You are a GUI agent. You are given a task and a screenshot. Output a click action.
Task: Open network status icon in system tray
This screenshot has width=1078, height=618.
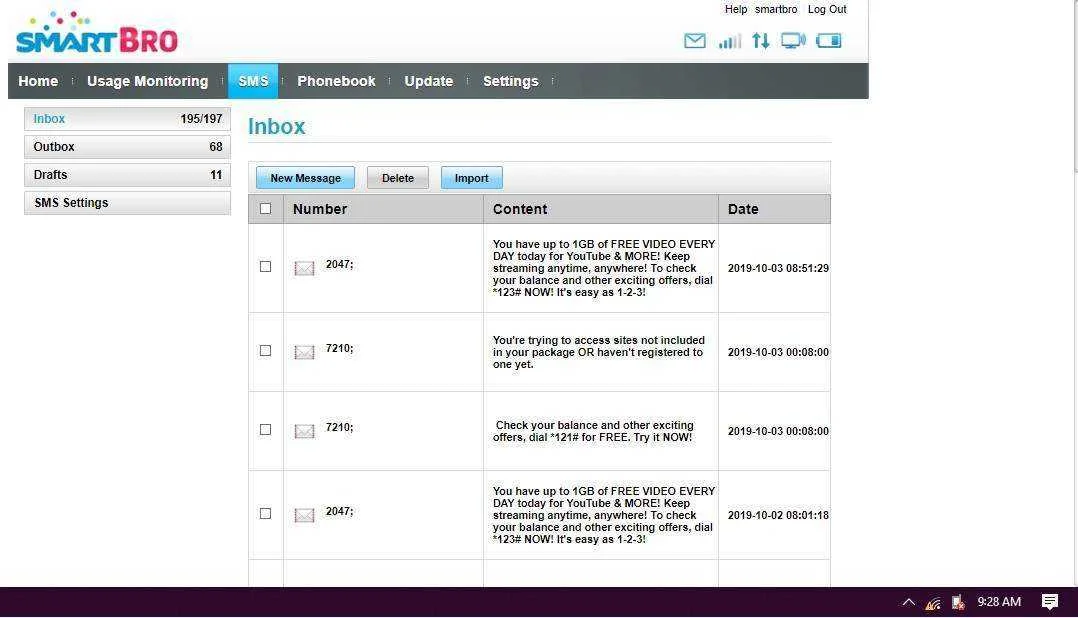(x=933, y=603)
